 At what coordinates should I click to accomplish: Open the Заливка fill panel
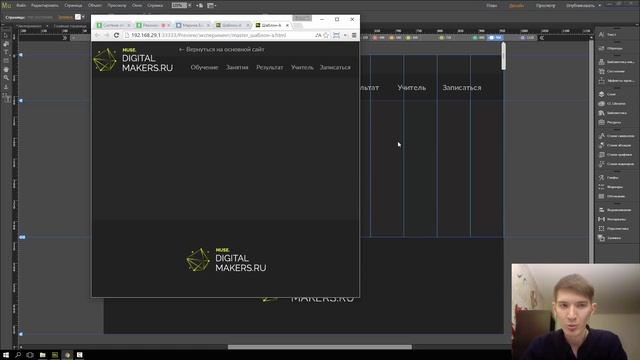pos(609,238)
